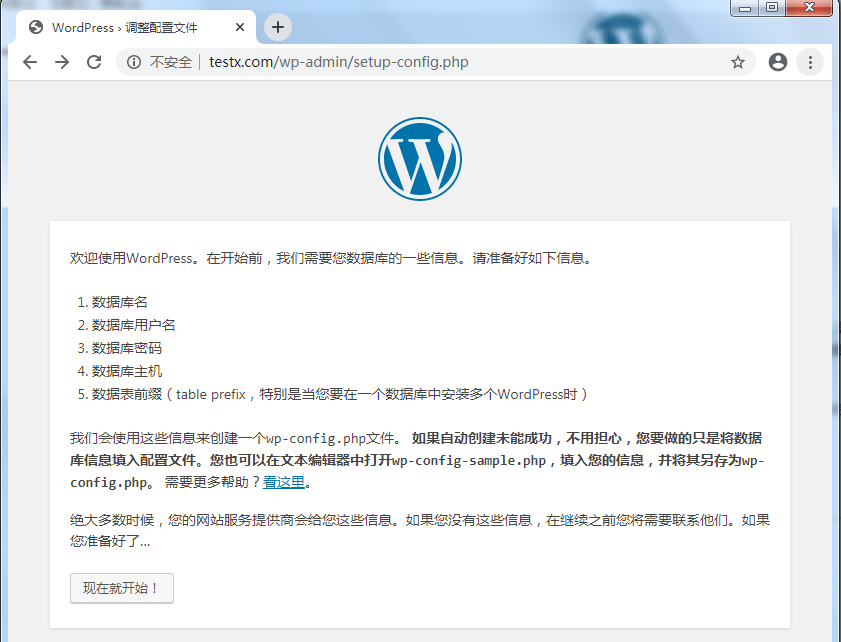
Task: Click the wp-config-sample.php file name text
Action: 469,460
